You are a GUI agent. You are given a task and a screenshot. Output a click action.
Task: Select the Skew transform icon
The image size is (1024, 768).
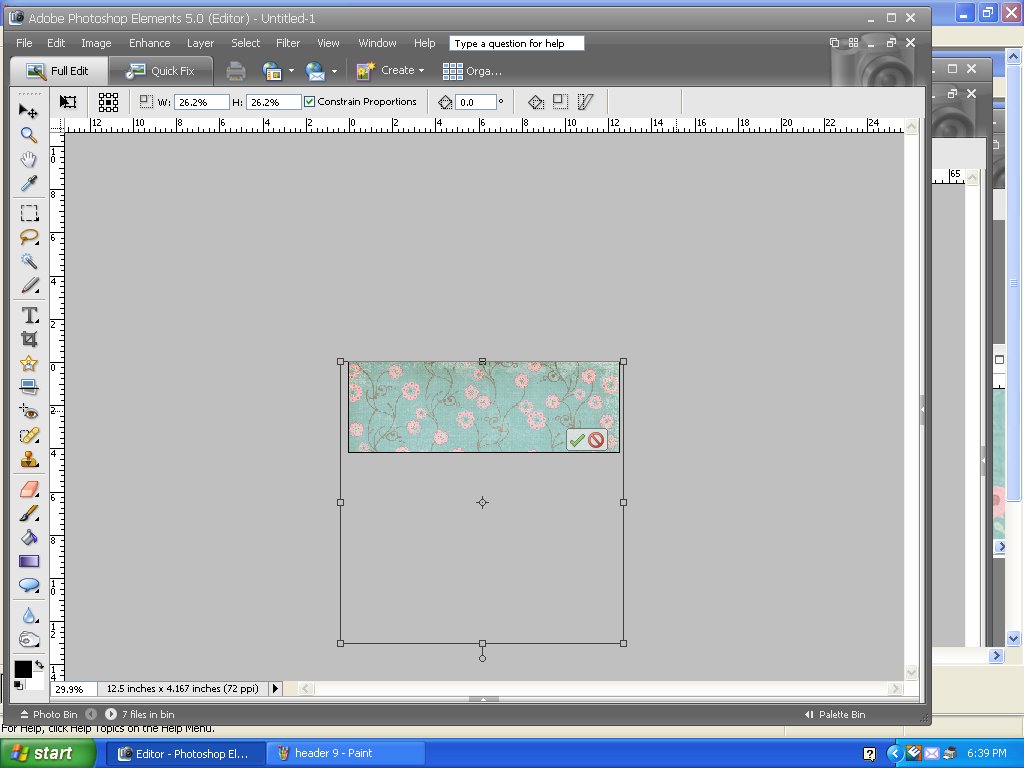tap(585, 102)
